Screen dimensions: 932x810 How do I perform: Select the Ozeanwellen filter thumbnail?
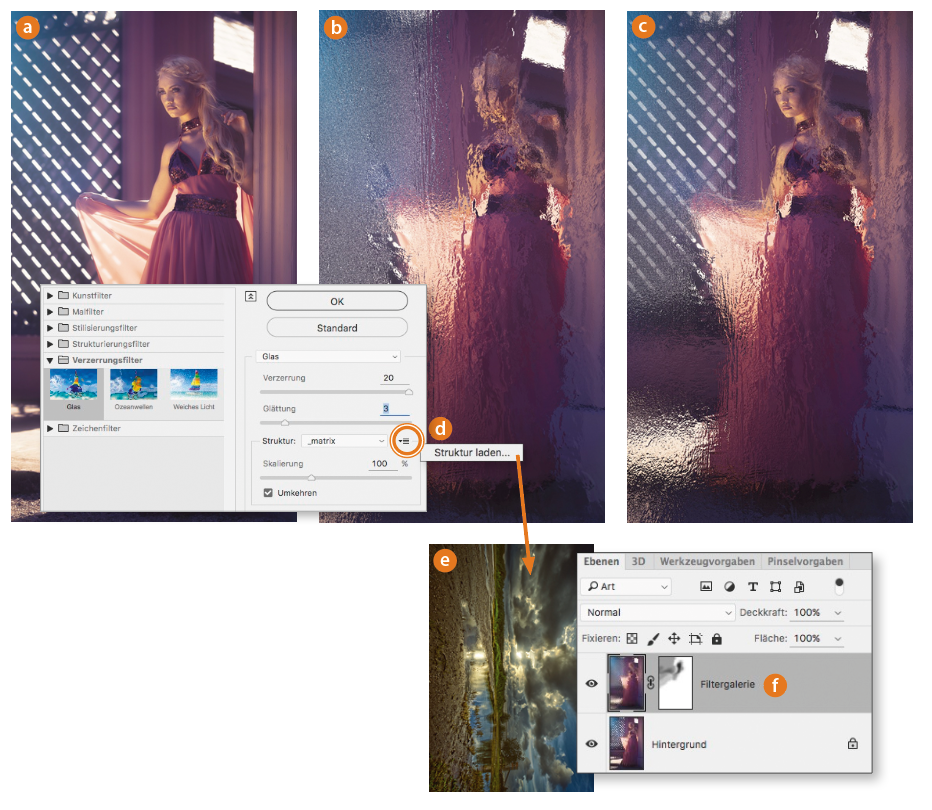pos(134,389)
